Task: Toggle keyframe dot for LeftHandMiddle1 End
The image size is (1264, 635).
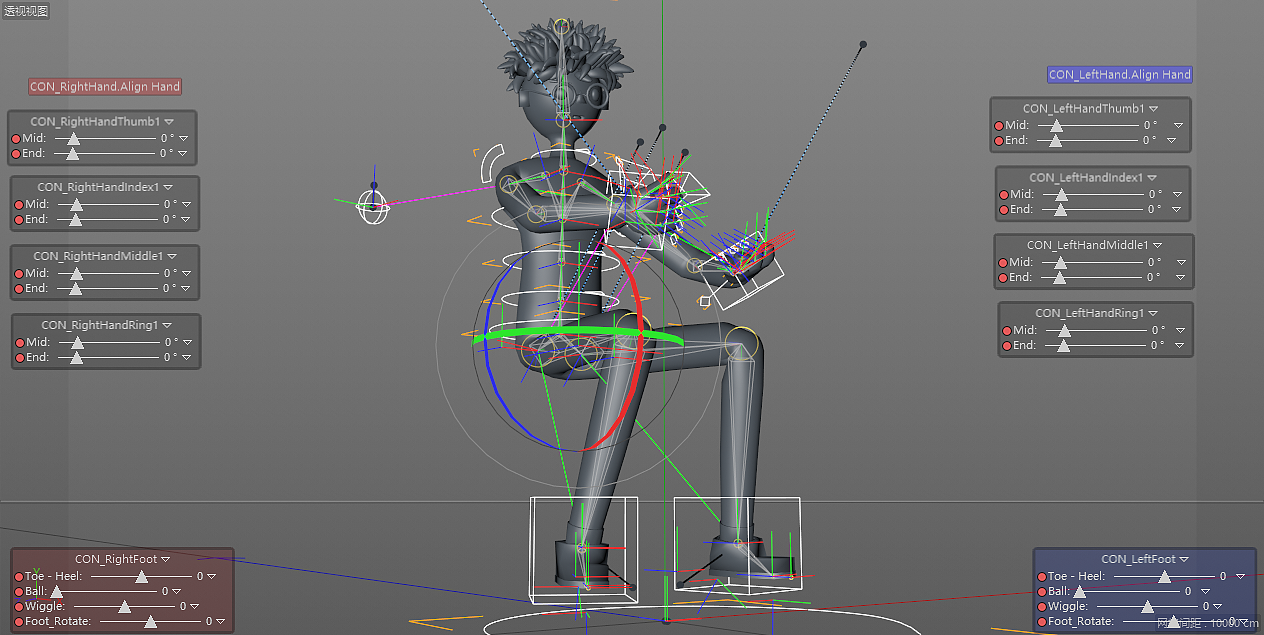Action: pos(1003,277)
